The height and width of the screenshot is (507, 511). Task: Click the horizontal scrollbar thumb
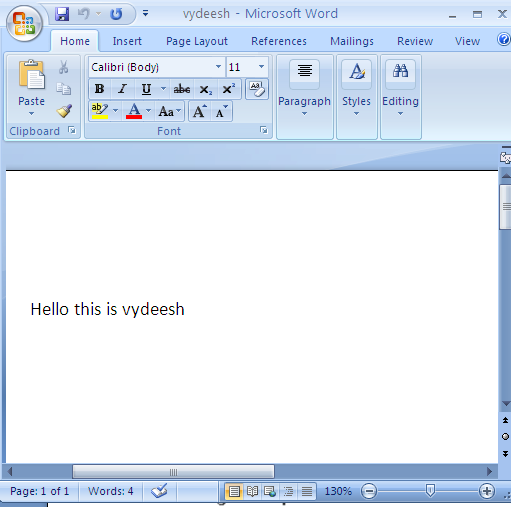coord(173,472)
